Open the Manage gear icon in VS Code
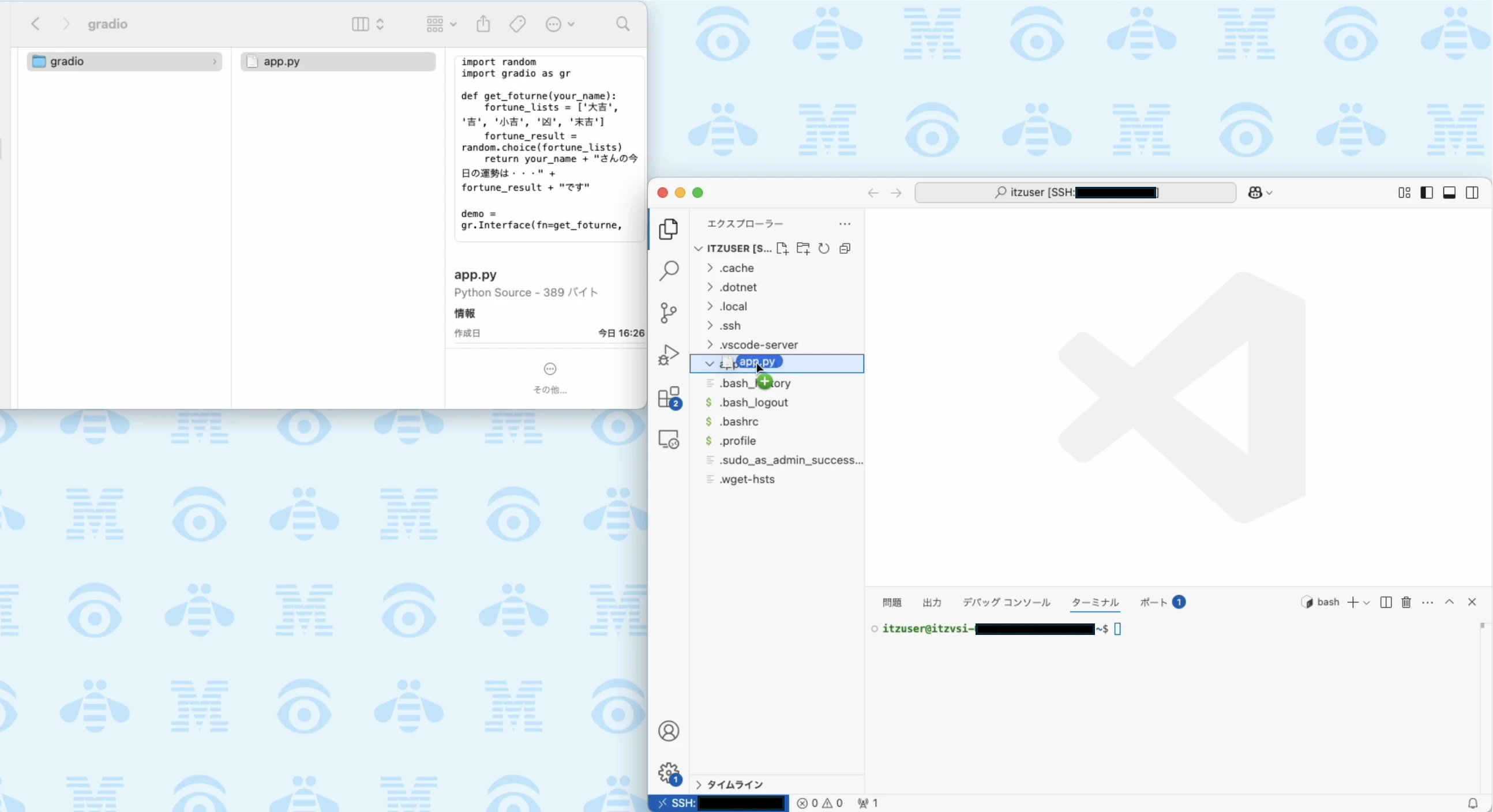The height and width of the screenshot is (812, 1493). click(x=669, y=773)
